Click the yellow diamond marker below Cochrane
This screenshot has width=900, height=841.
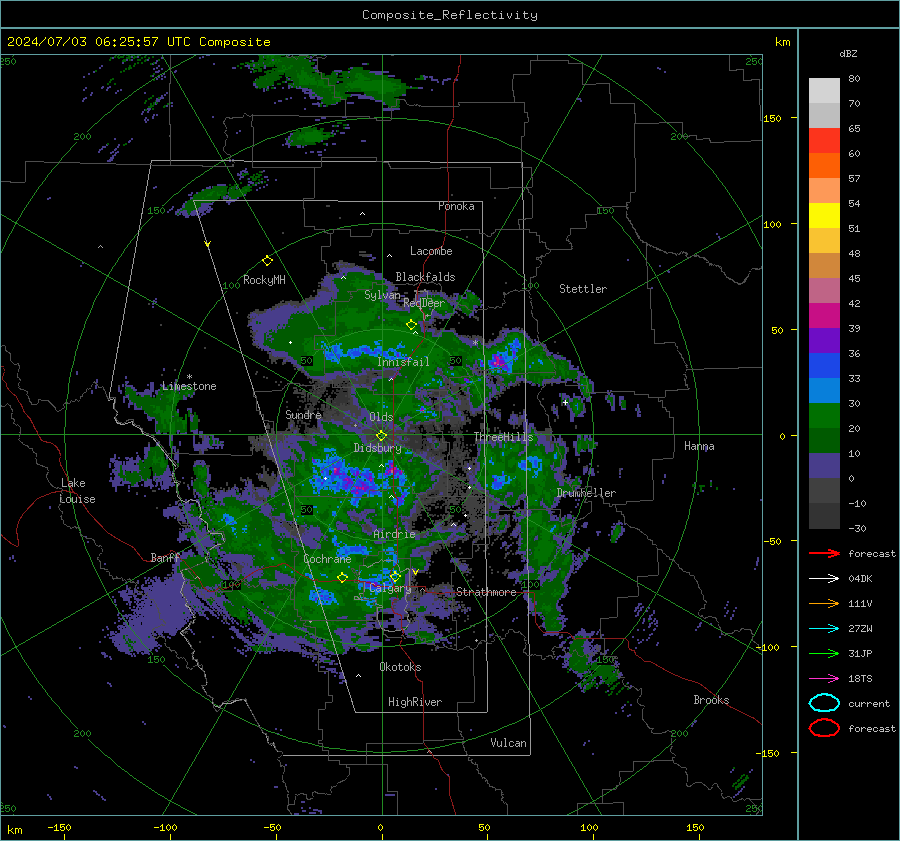coord(342,577)
